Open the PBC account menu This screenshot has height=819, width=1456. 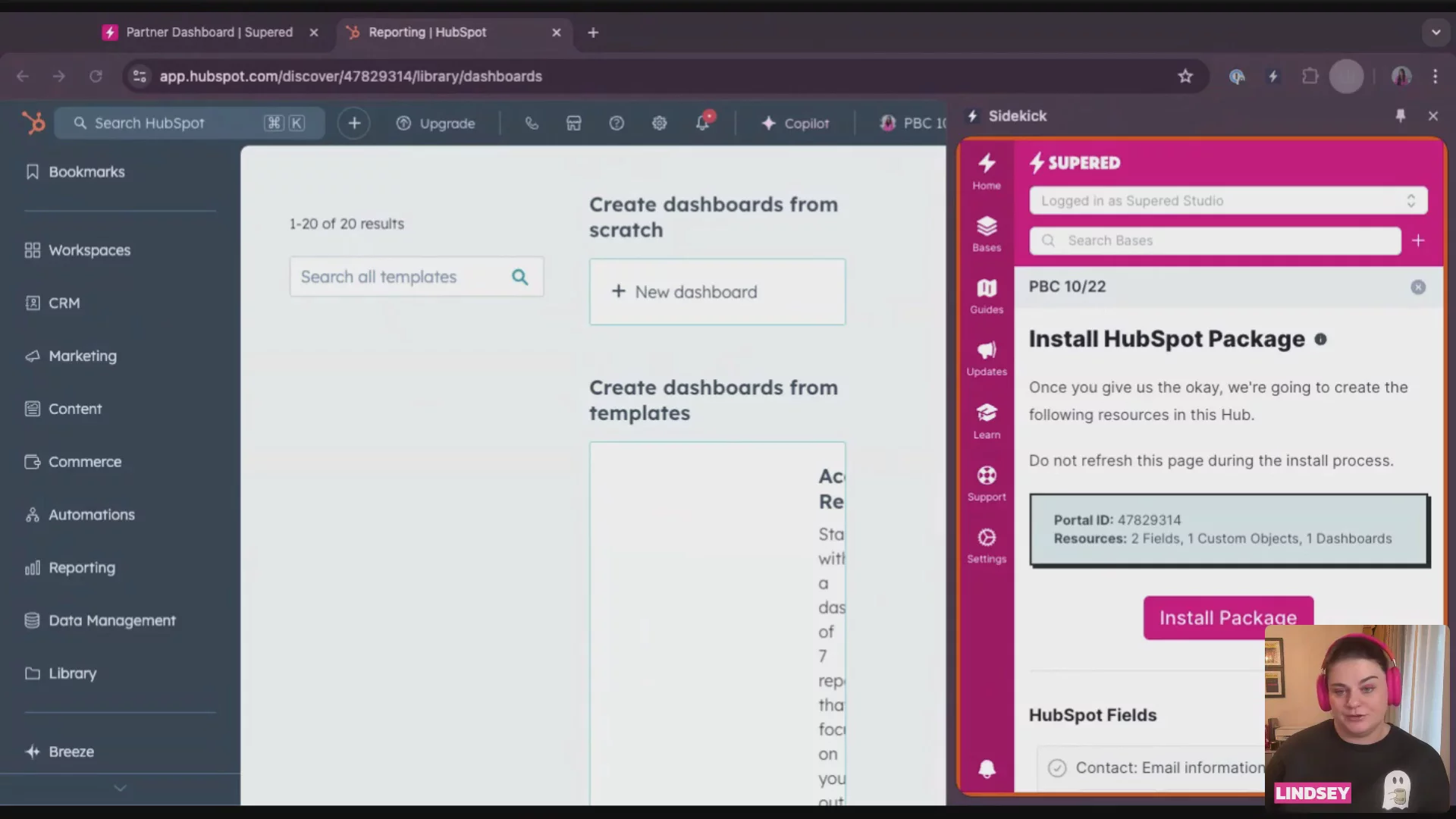[x=912, y=123]
